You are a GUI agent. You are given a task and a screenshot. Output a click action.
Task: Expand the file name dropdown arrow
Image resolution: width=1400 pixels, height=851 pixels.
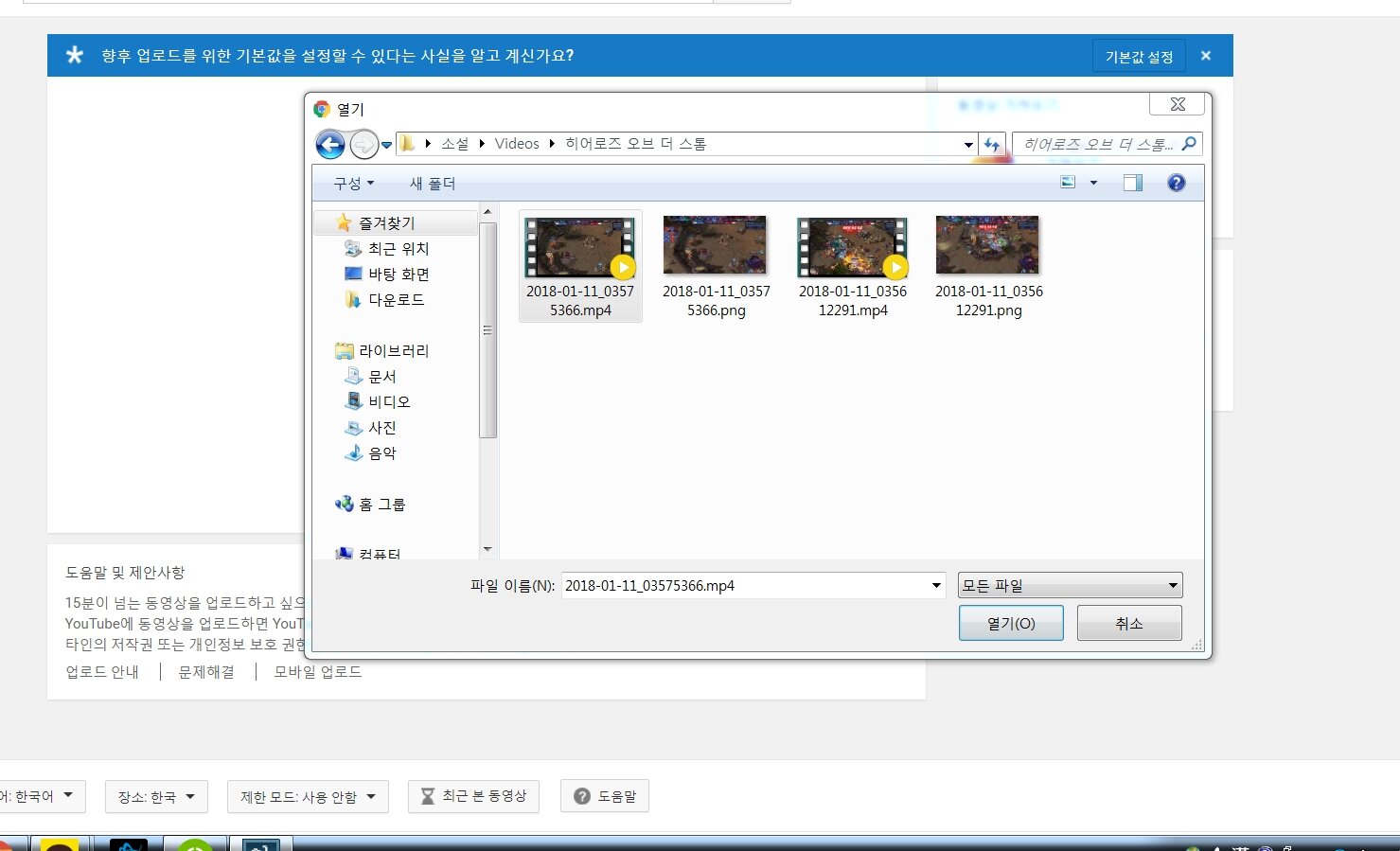(x=936, y=585)
